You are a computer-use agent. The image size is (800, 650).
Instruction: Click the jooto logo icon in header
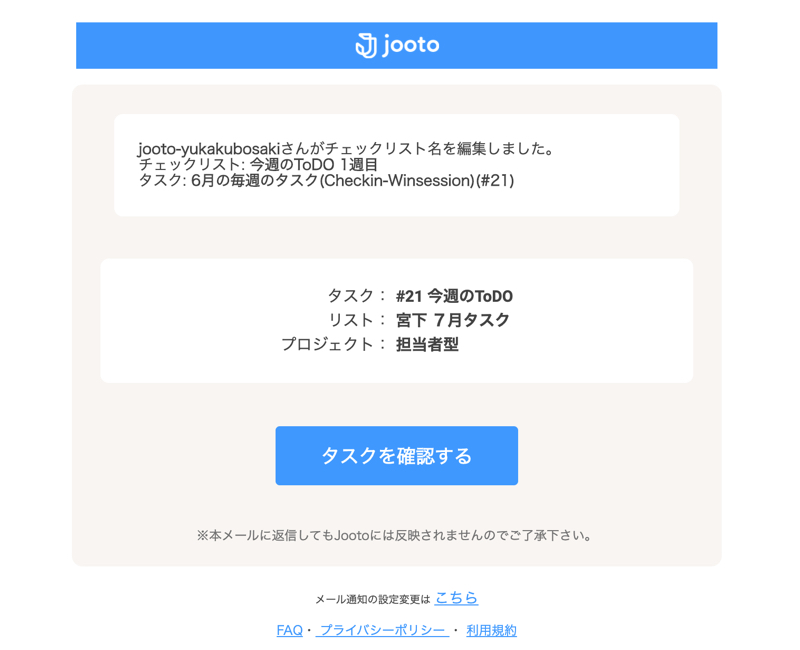click(366, 45)
